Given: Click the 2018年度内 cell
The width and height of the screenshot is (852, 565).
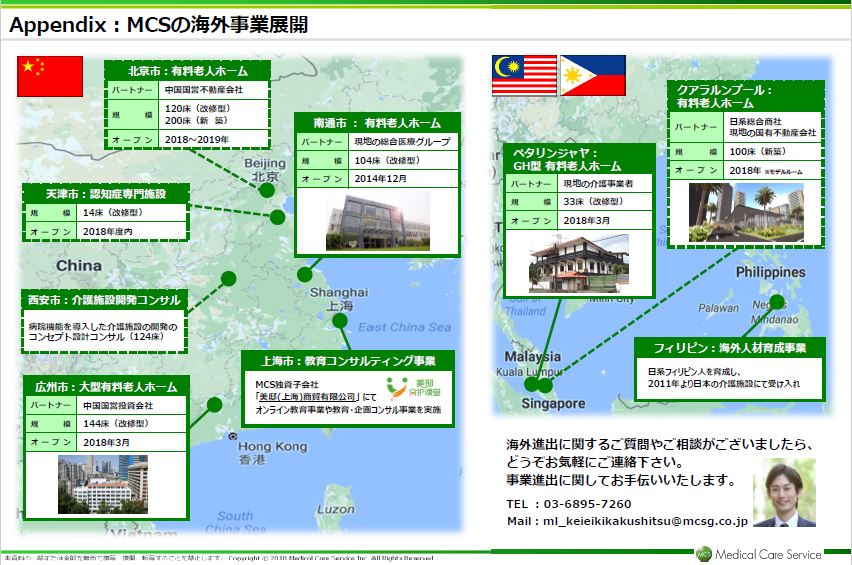Looking at the screenshot, I should pos(132,231).
